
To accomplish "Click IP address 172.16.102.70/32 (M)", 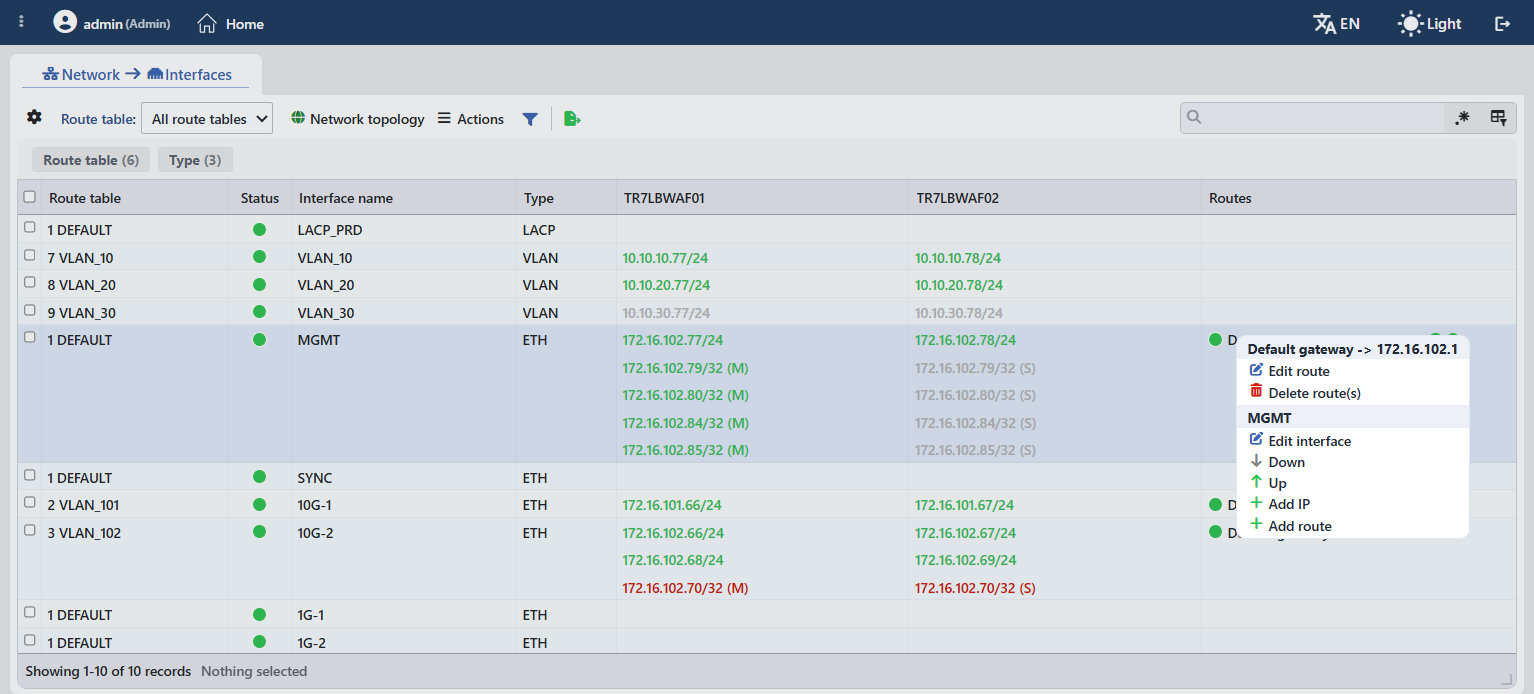I will pyautogui.click(x=685, y=588).
